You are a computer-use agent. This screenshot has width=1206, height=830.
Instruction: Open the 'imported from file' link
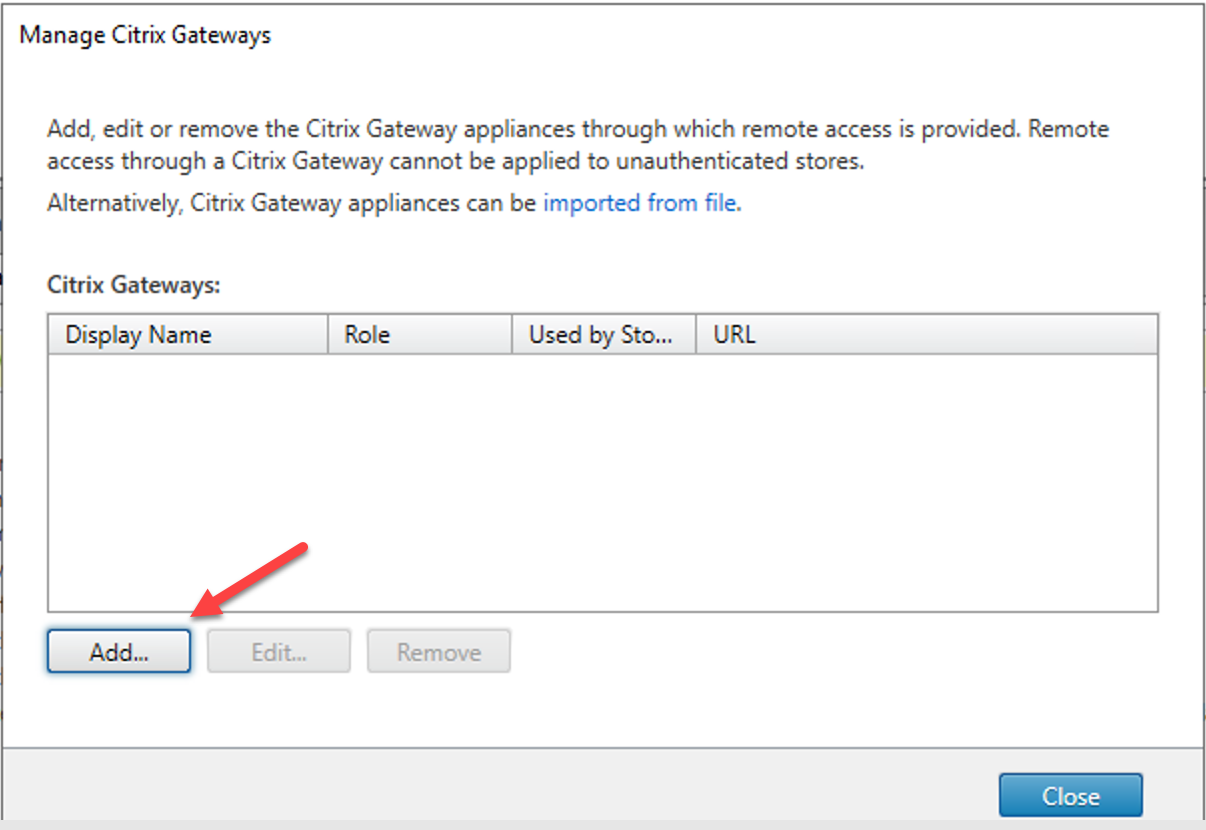(639, 204)
